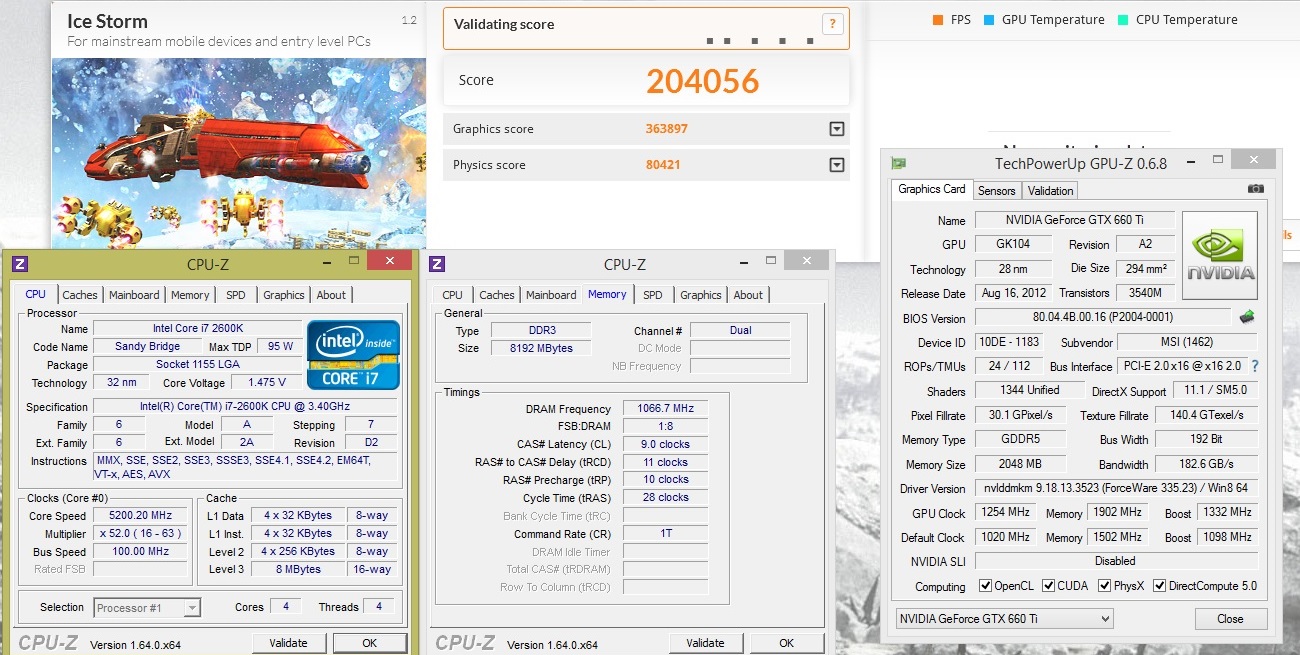Click the NVIDIA logo in GPU-Z
The width and height of the screenshot is (1300, 655).
click(x=1220, y=255)
